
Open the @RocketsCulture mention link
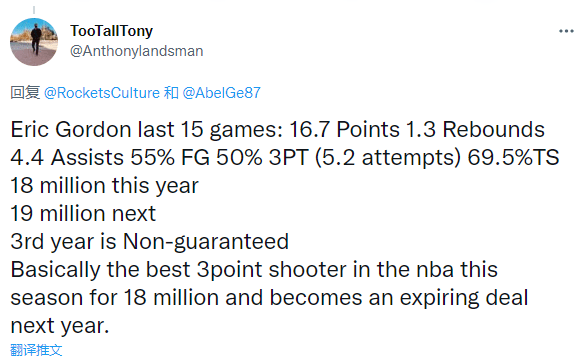[x=102, y=93]
